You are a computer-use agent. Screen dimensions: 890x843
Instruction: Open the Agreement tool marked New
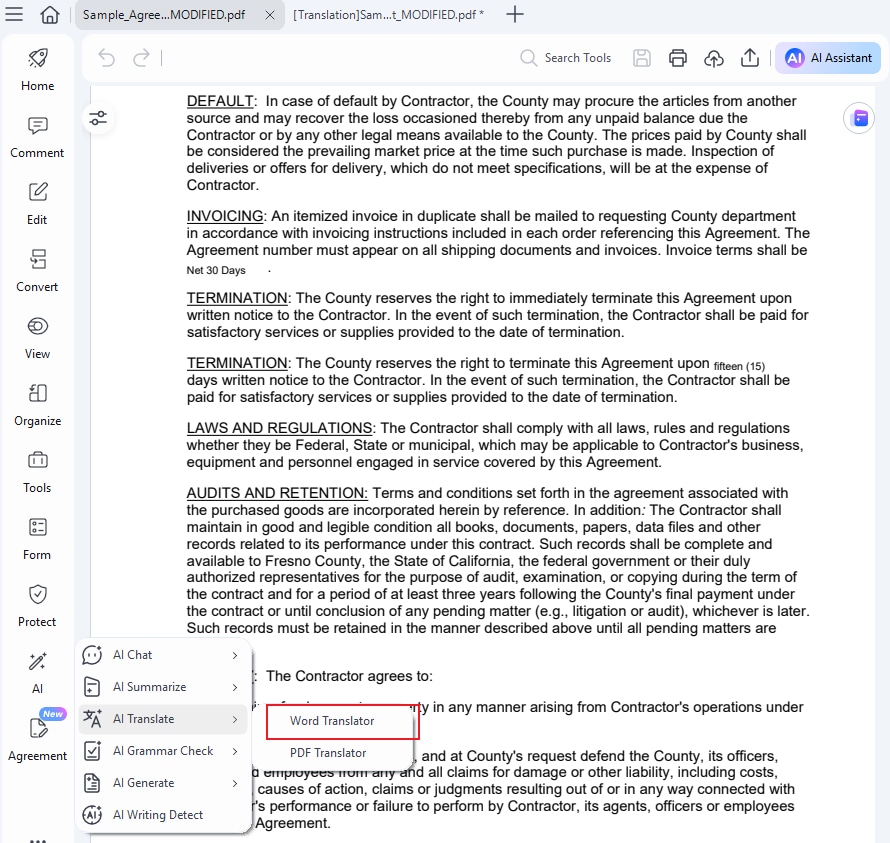coord(37,735)
